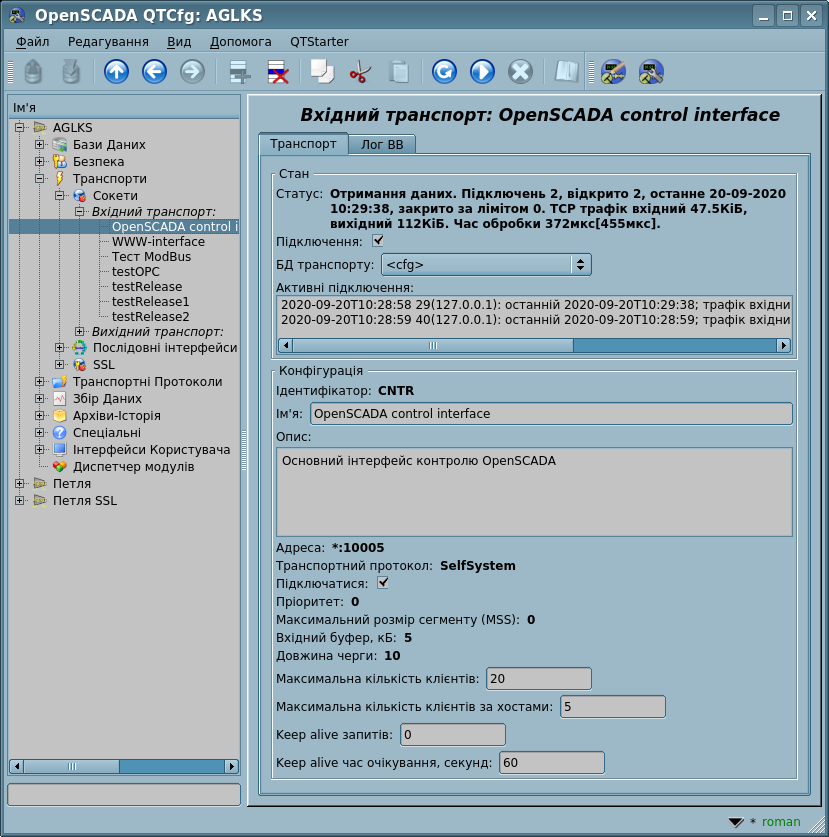Select testOPC transport in tree
Screen dimensions: 829x837
tap(136, 272)
